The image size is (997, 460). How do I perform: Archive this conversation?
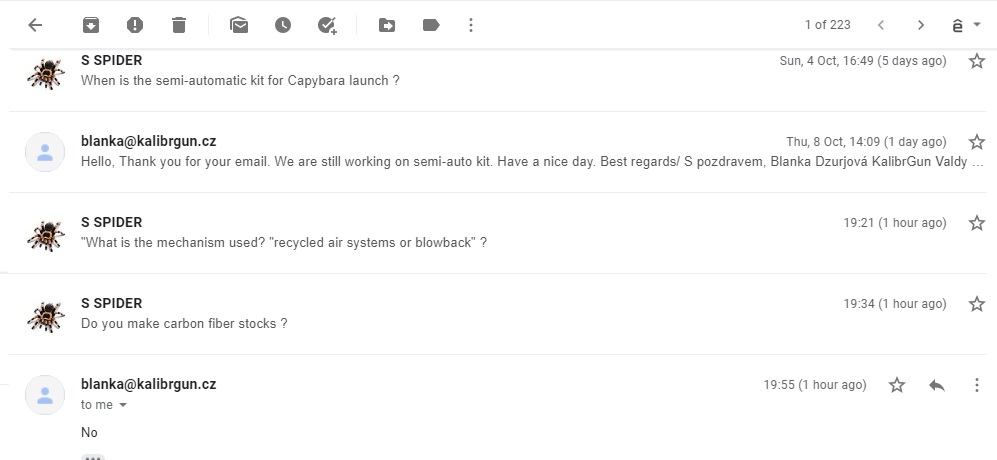click(91, 25)
